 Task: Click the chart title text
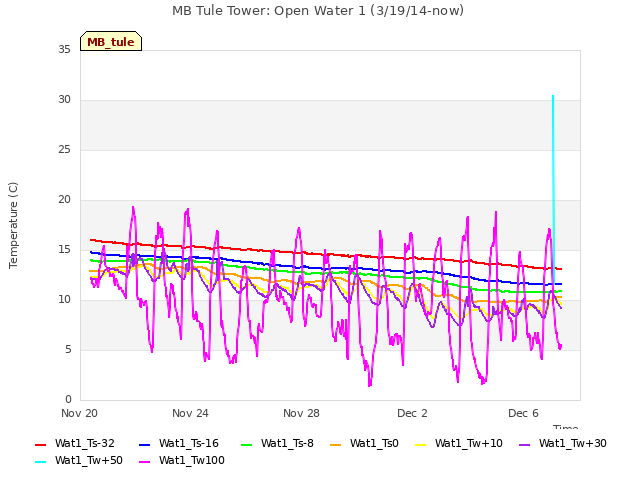pos(318,11)
